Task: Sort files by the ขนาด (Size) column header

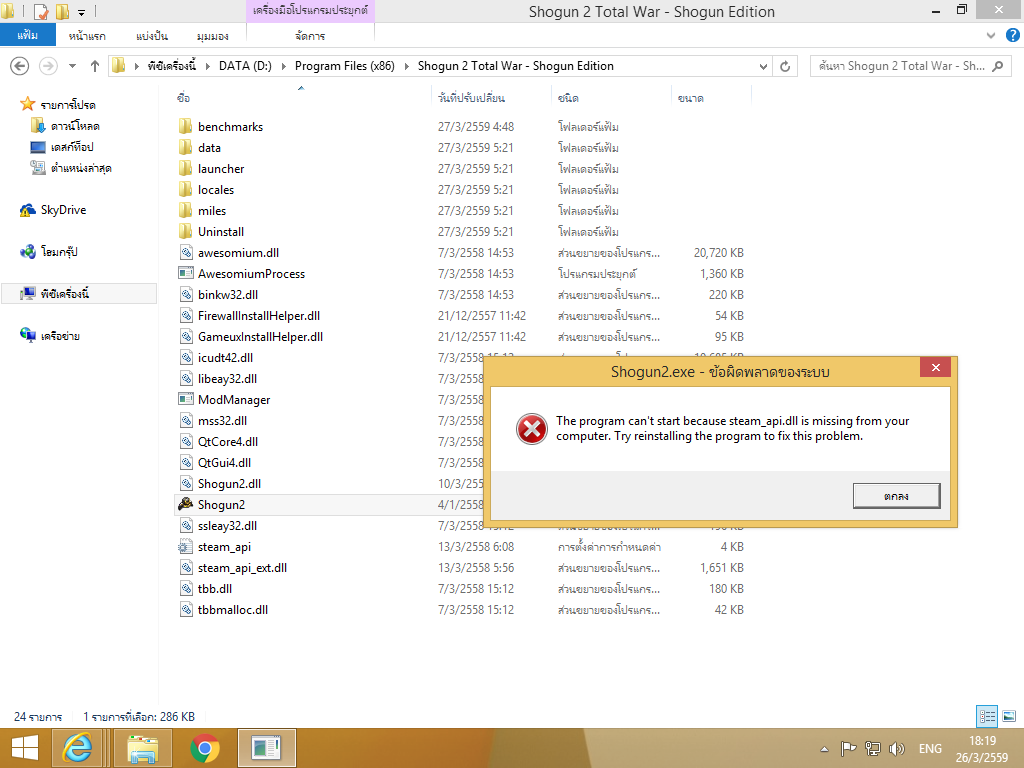Action: click(690, 98)
